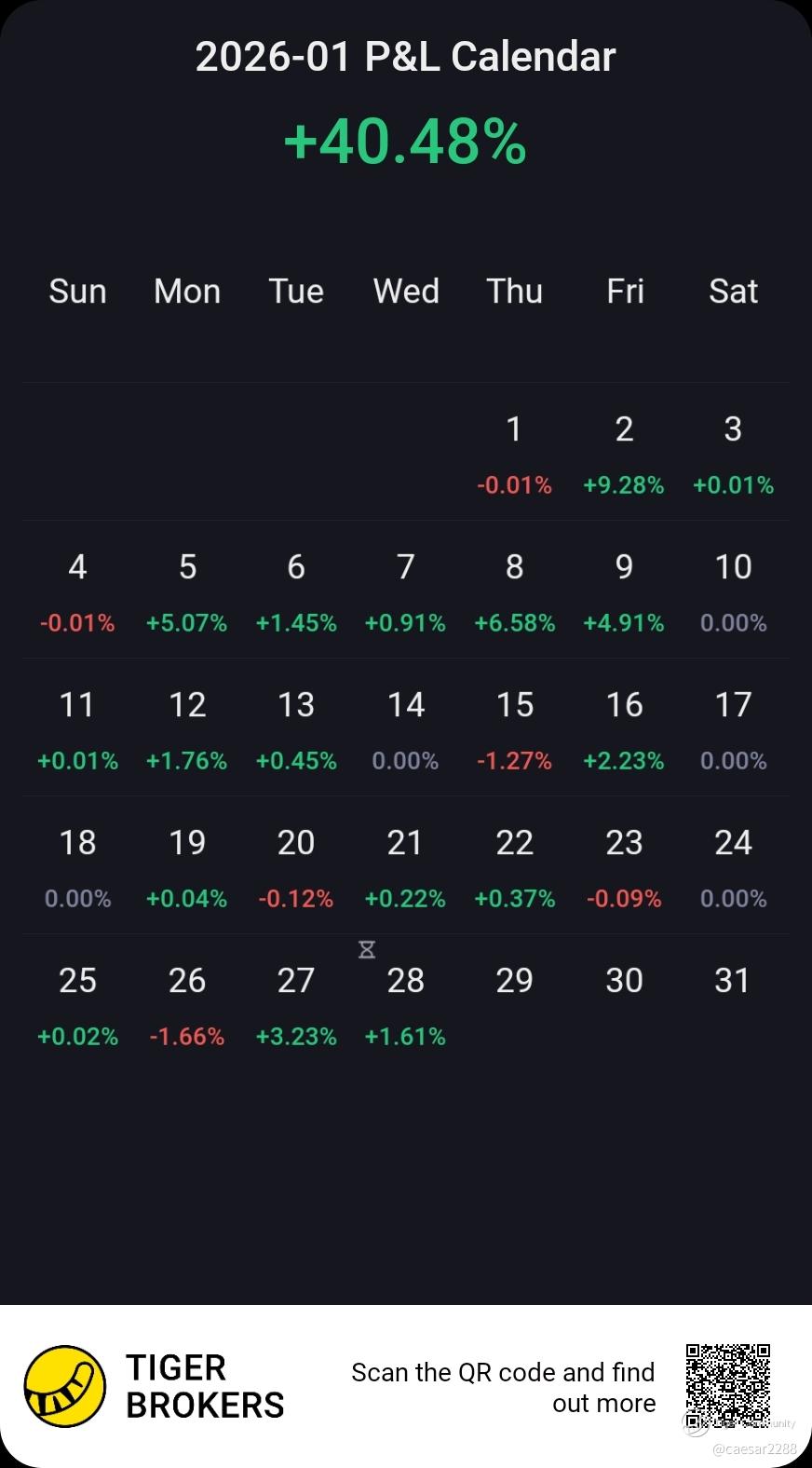812x1468 pixels.
Task: Click the @caesar2288 watermark handle
Action: (x=754, y=1449)
